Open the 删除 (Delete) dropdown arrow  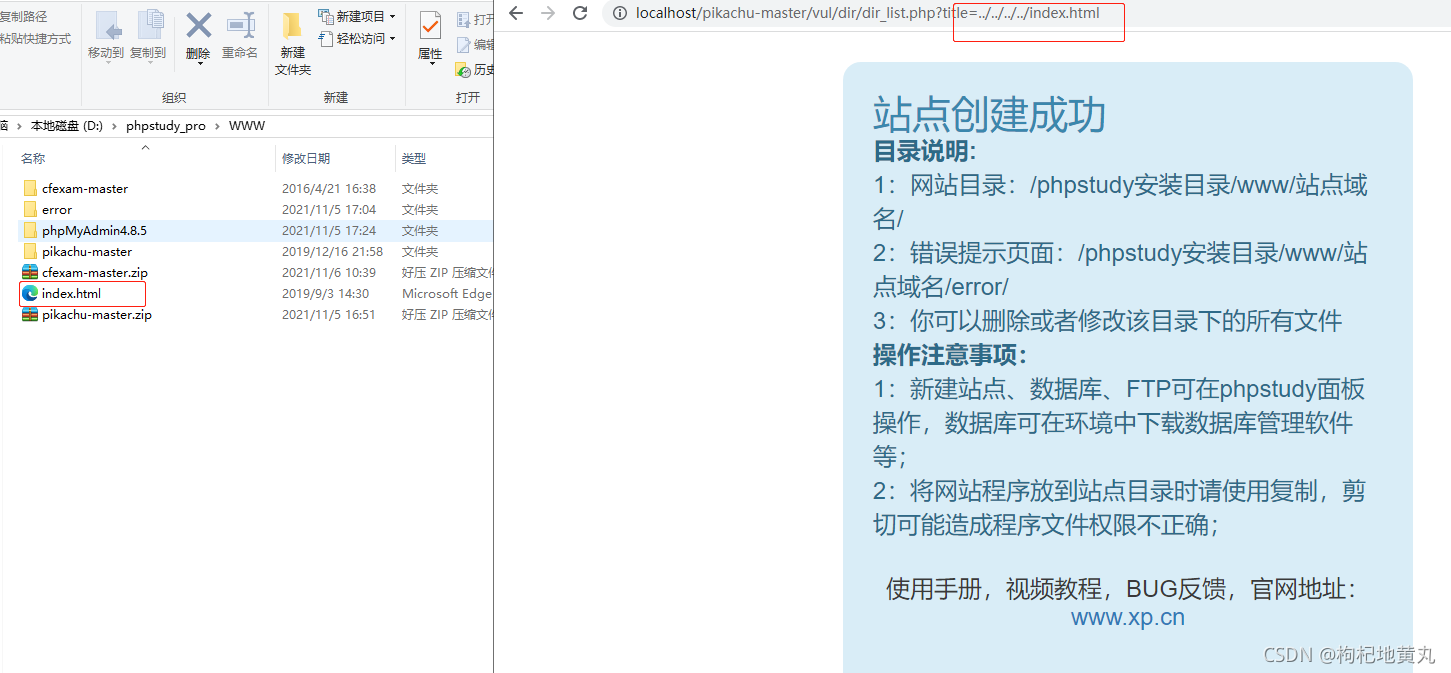click(198, 64)
